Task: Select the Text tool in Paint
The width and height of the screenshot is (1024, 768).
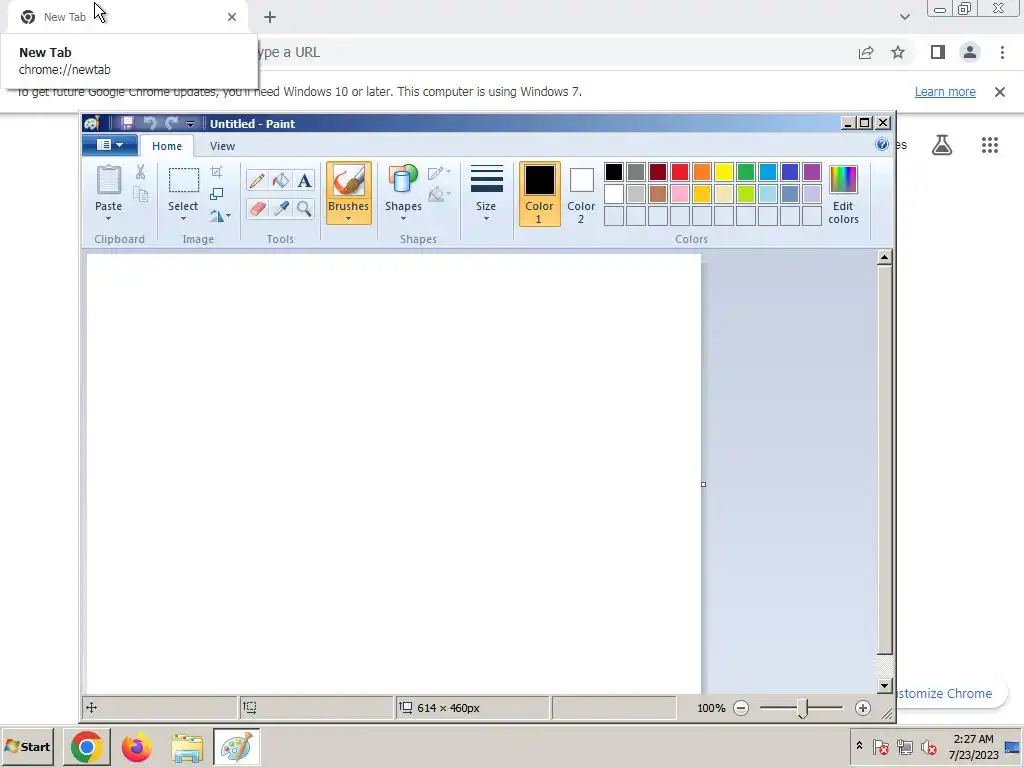Action: [x=304, y=180]
